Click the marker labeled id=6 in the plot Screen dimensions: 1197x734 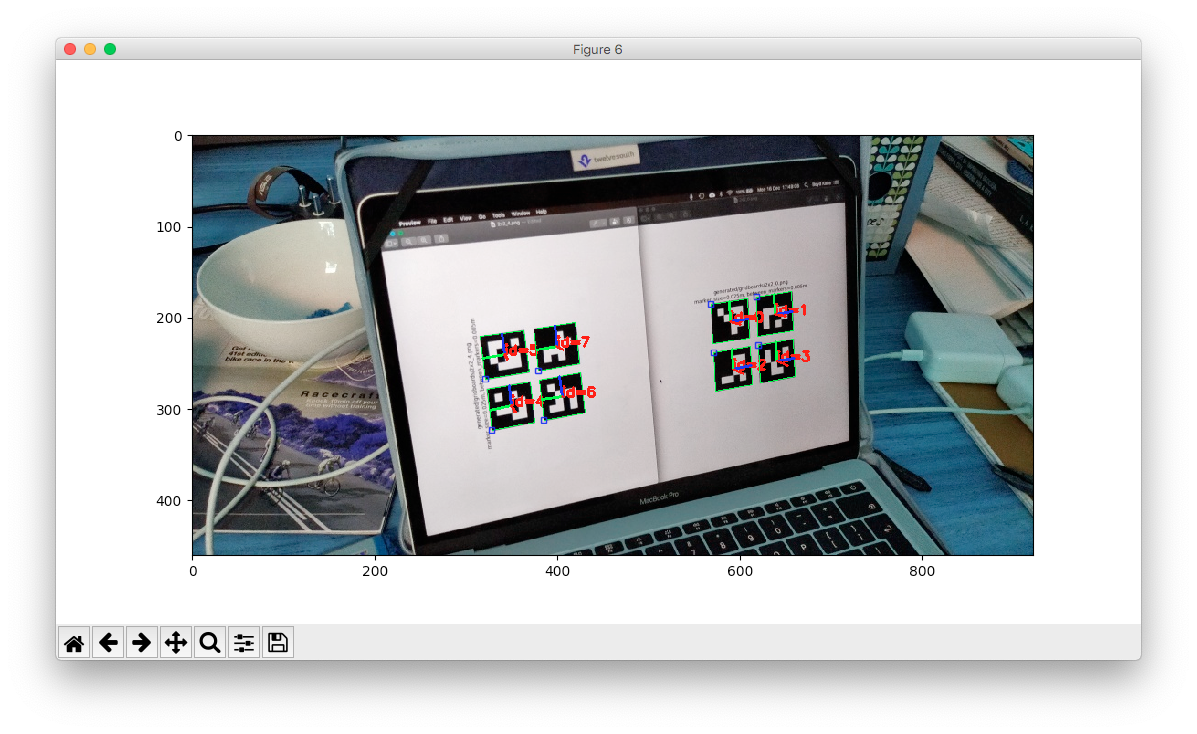click(x=562, y=396)
